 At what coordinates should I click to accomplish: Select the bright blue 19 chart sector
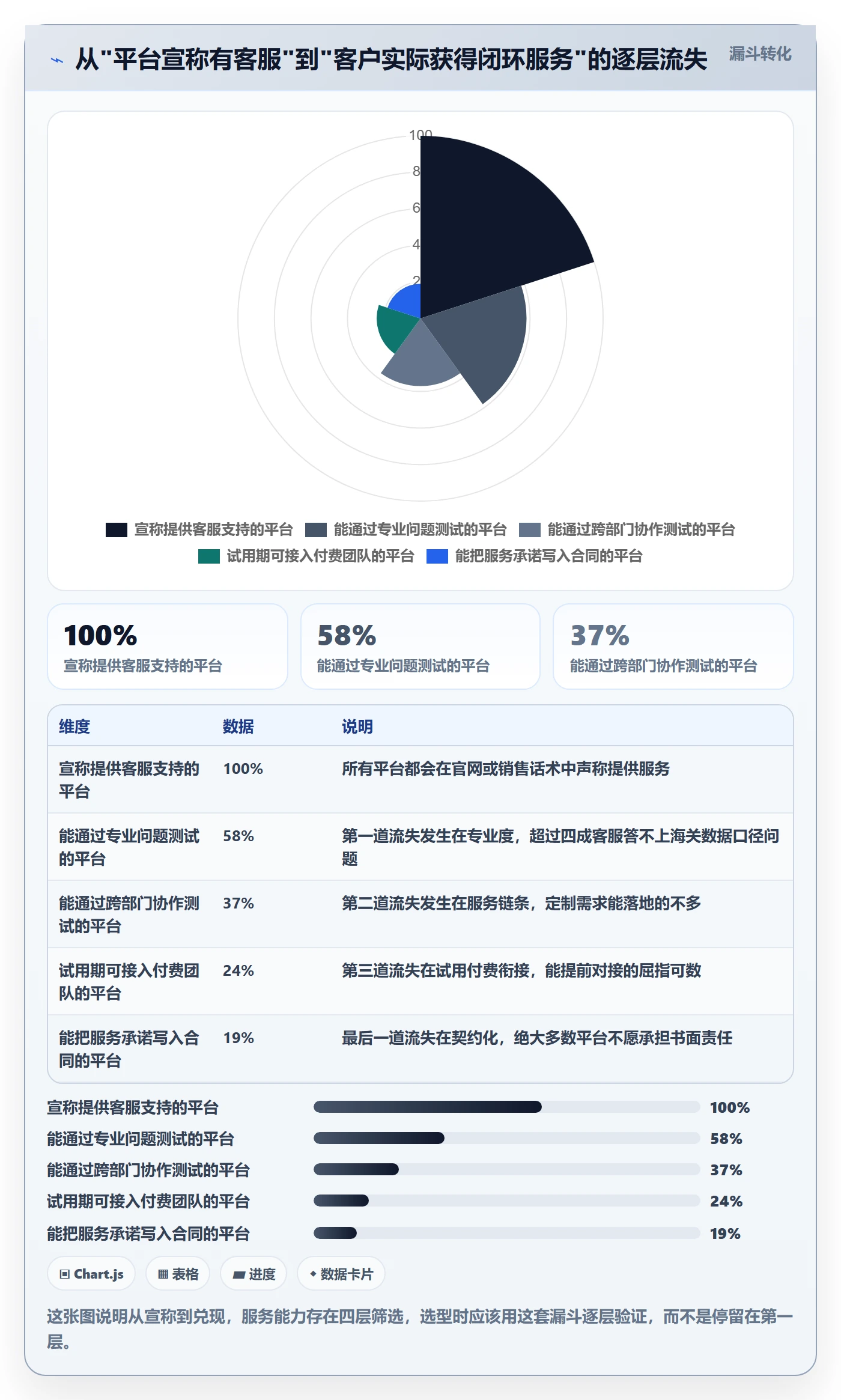coord(407,300)
